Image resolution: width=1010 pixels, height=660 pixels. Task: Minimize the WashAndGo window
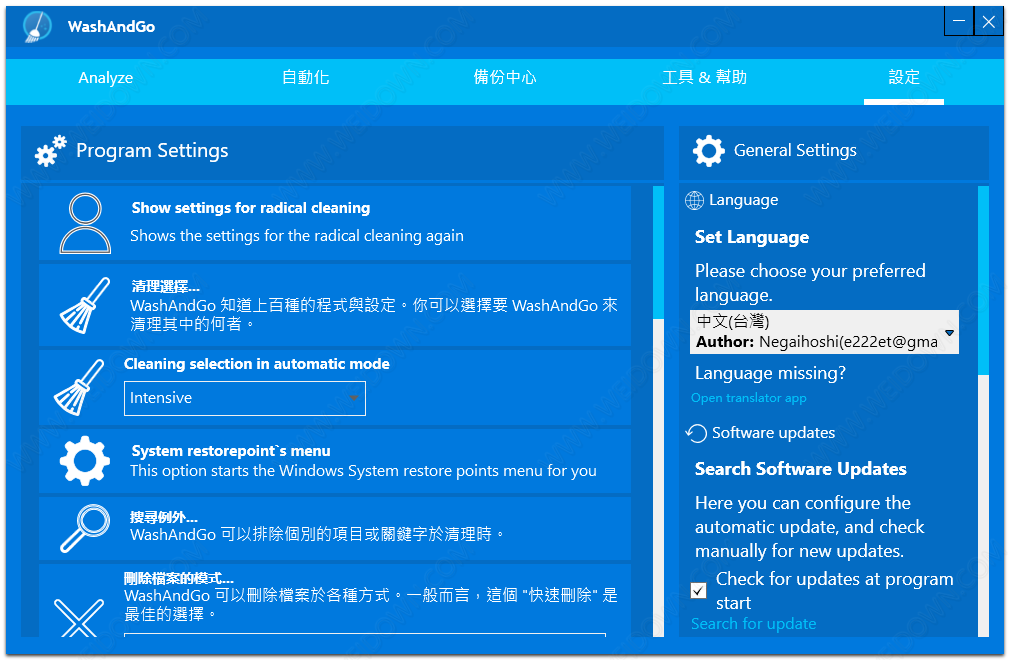tap(959, 22)
